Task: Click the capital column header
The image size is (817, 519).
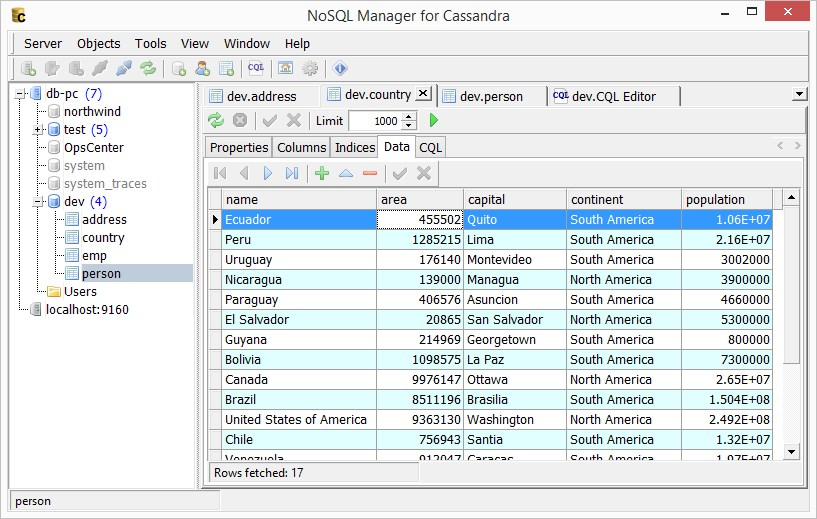Action: (x=515, y=200)
